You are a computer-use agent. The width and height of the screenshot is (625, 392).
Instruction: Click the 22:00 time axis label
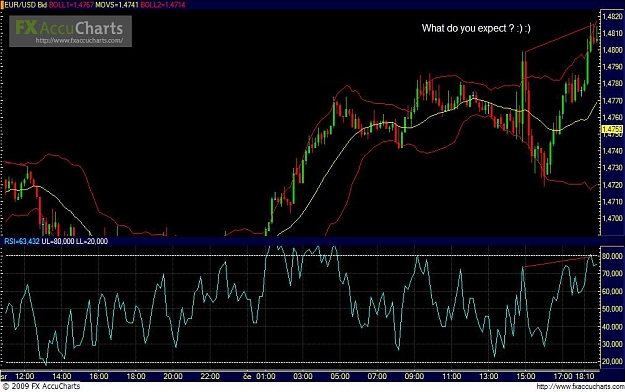(210, 376)
